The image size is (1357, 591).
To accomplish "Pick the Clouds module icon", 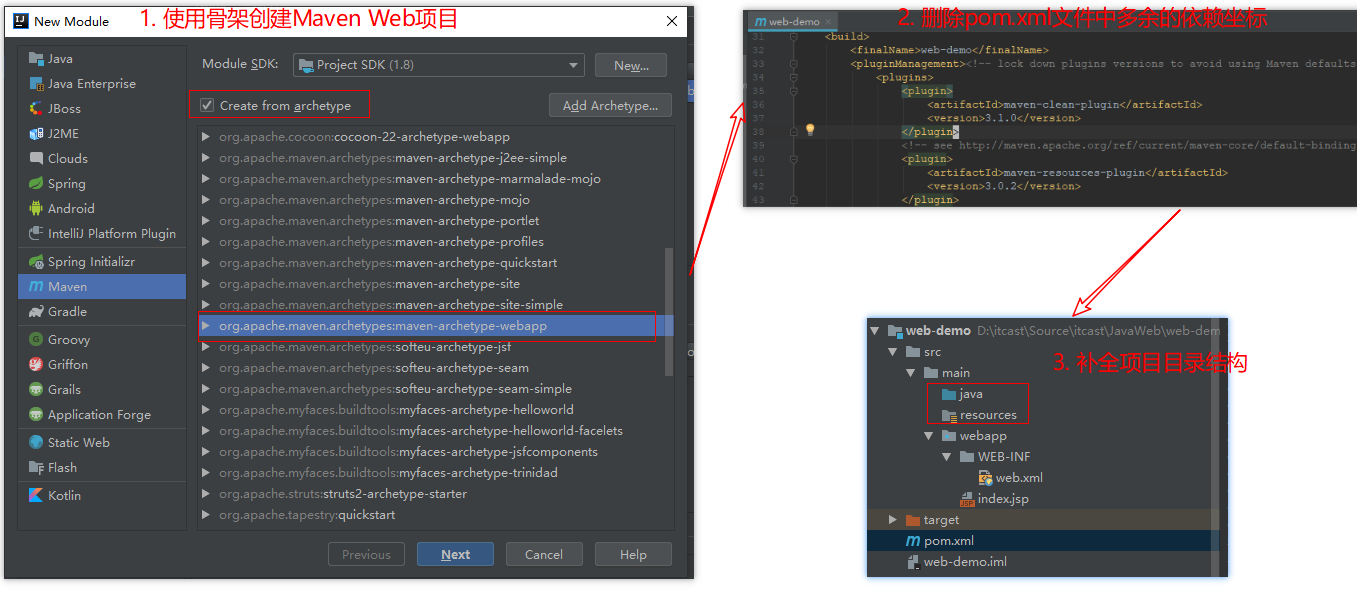I will [37, 159].
